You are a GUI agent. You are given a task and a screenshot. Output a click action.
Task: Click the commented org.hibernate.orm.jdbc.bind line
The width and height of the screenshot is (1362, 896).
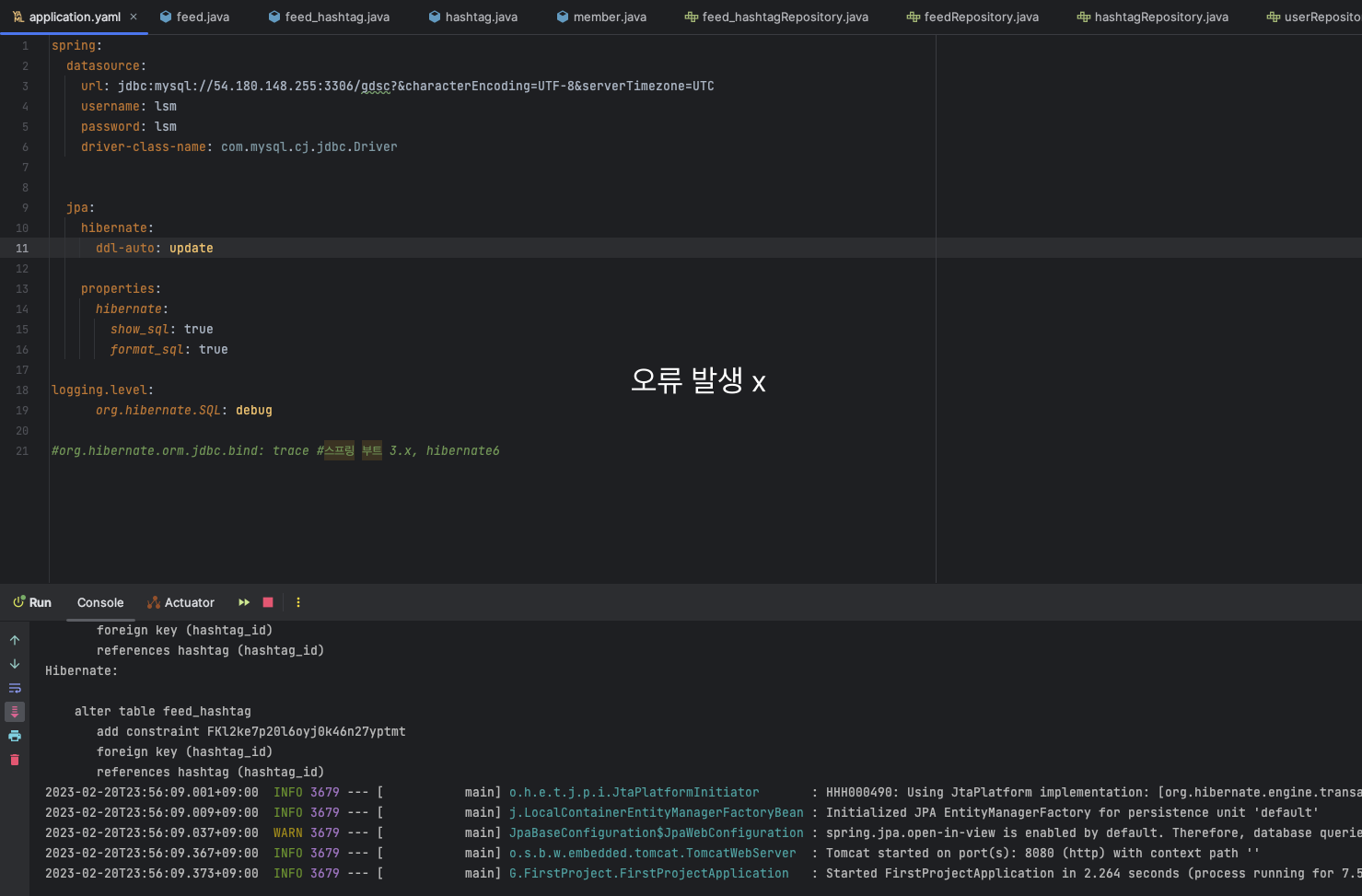tap(275, 451)
